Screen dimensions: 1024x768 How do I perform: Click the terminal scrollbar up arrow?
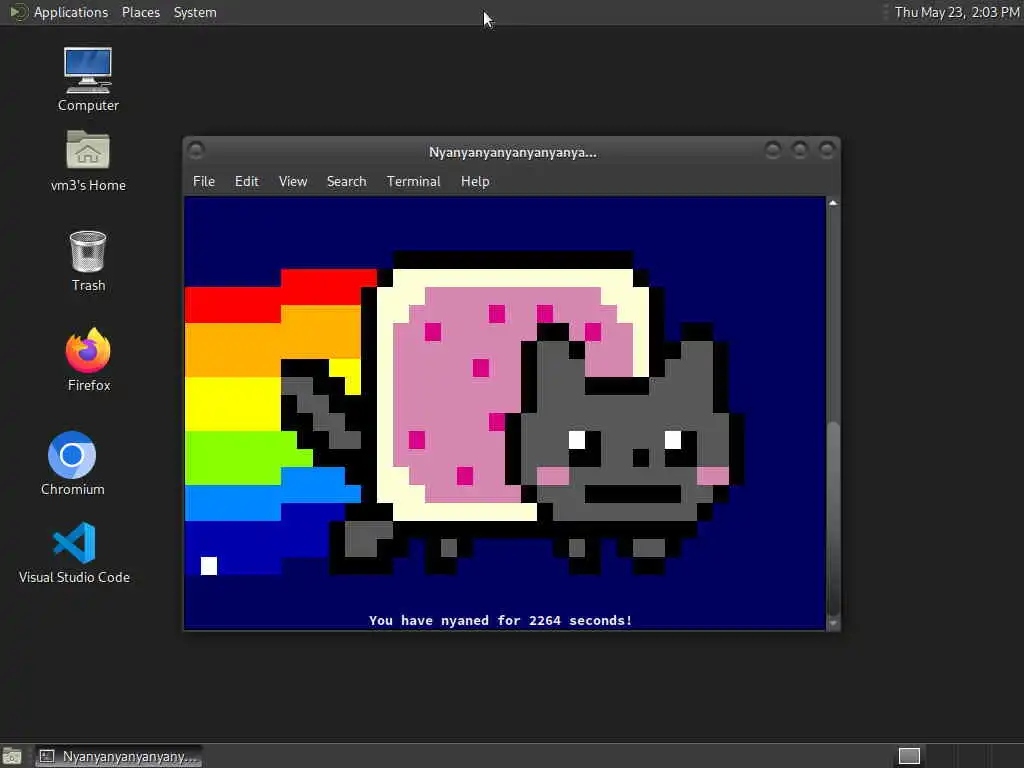[x=833, y=203]
